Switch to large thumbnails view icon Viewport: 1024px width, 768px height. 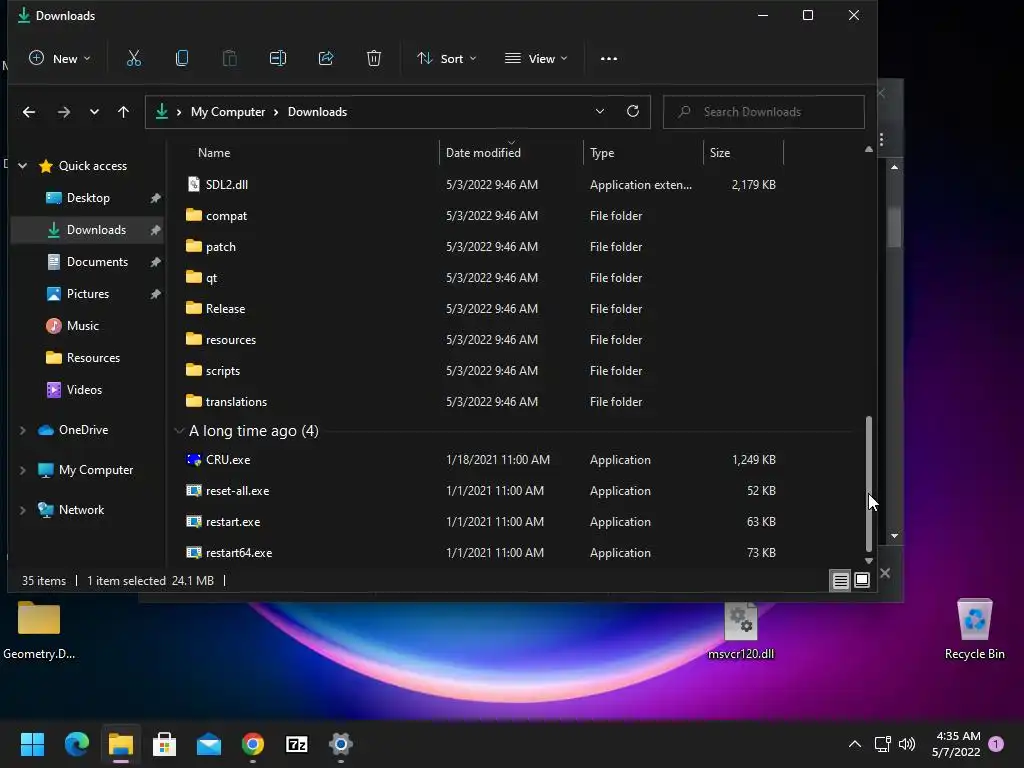pyautogui.click(x=862, y=581)
